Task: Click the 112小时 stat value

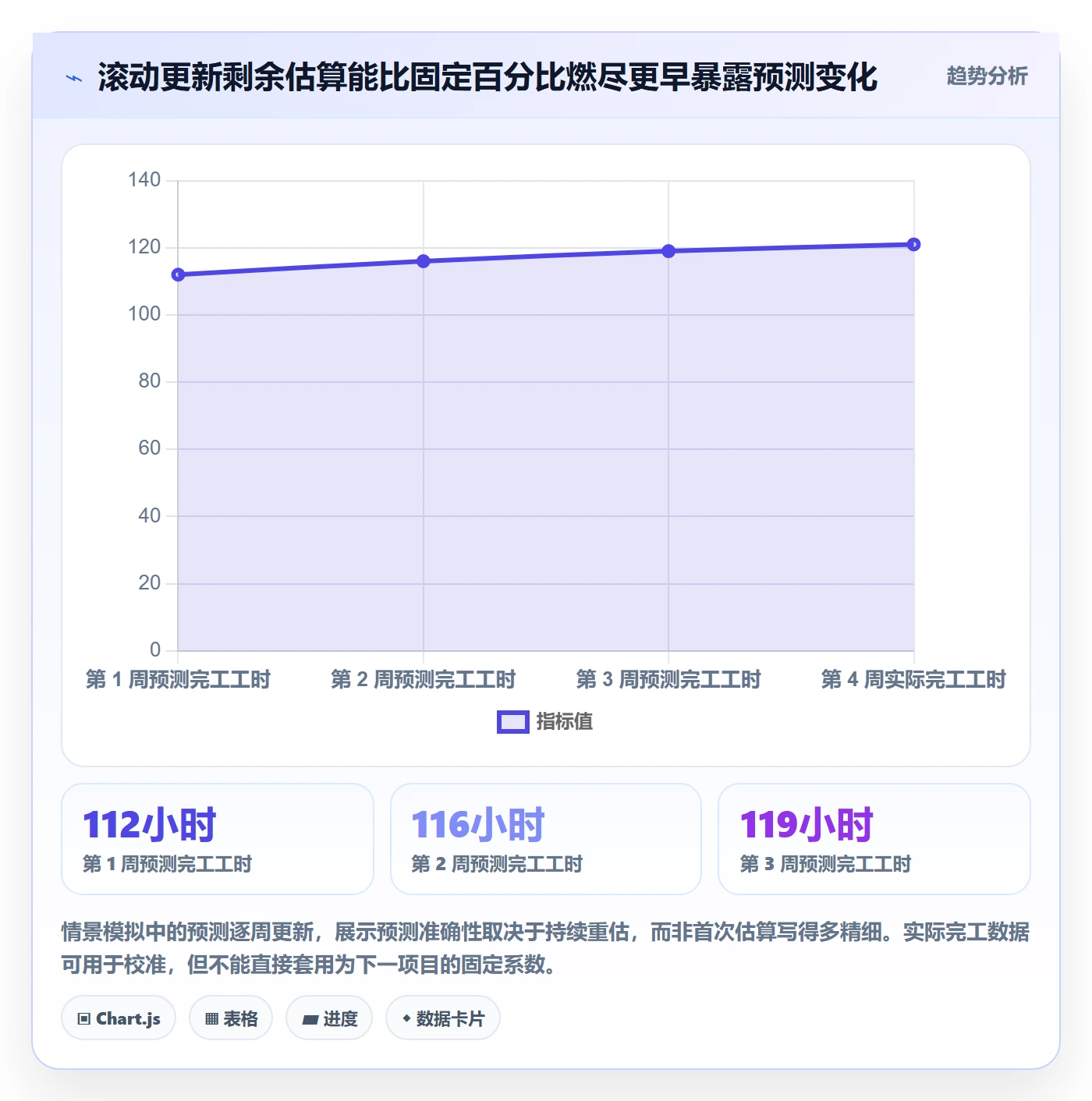Action: (150, 825)
